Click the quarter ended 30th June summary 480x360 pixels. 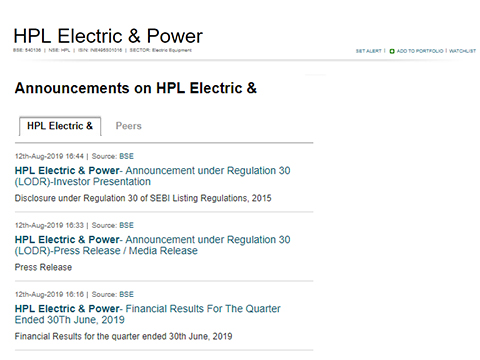pyautogui.click(x=123, y=336)
